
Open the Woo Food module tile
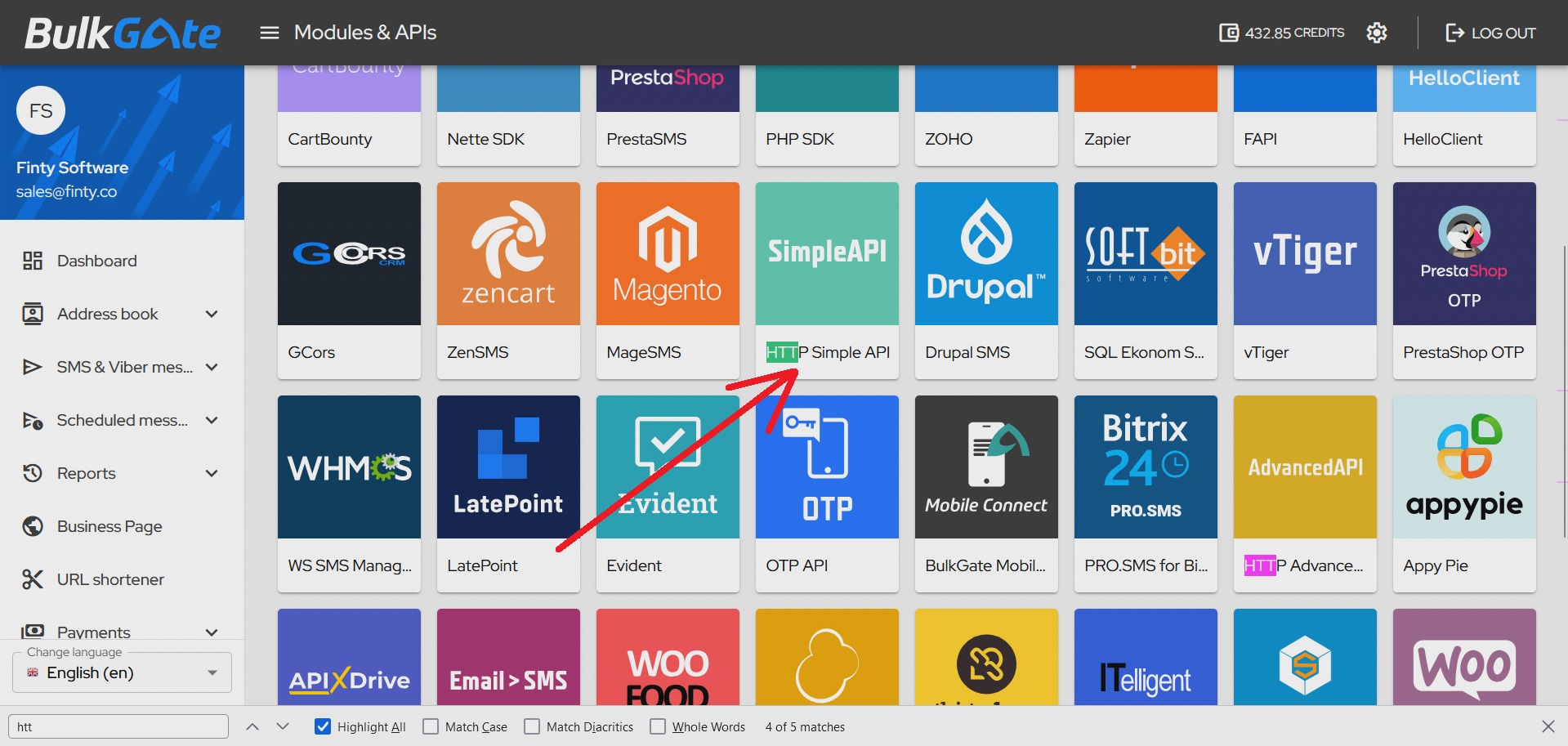[x=668, y=657]
